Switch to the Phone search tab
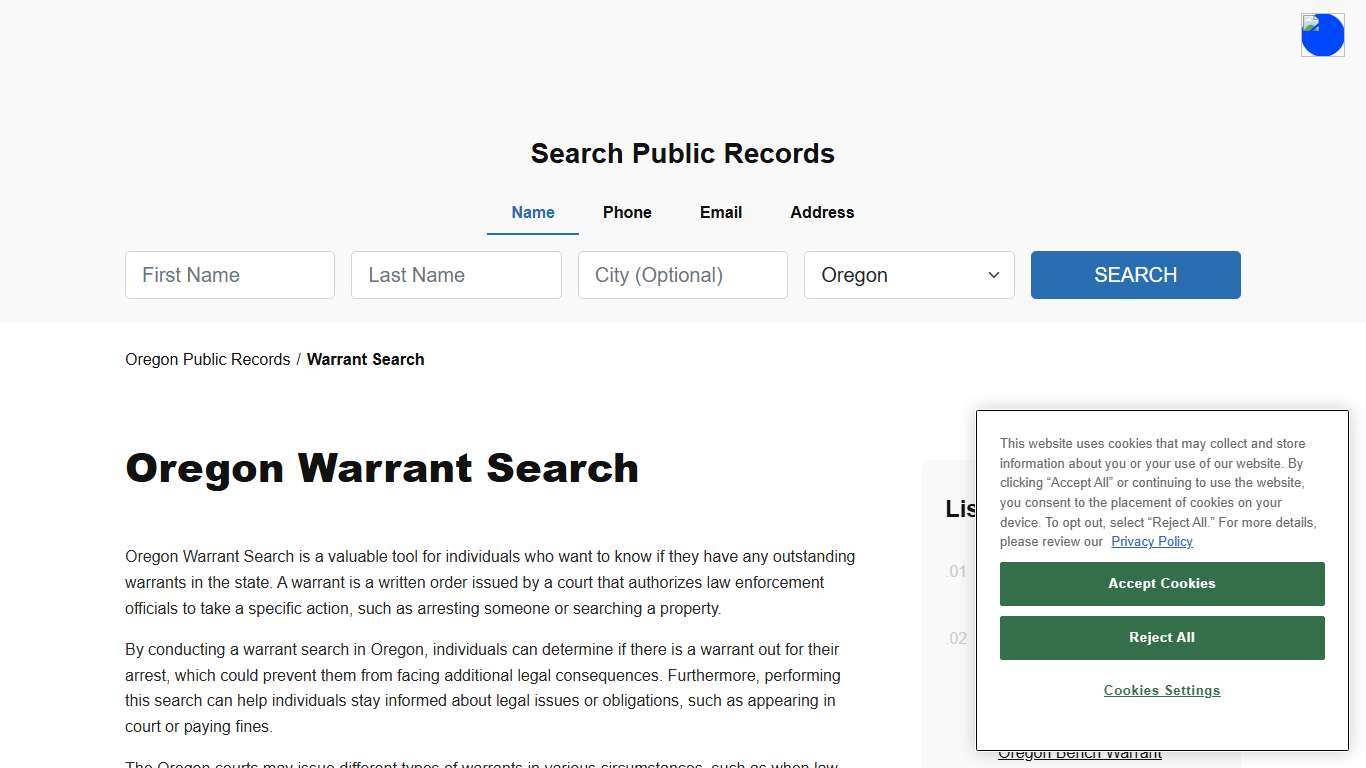This screenshot has width=1366, height=768. click(627, 212)
